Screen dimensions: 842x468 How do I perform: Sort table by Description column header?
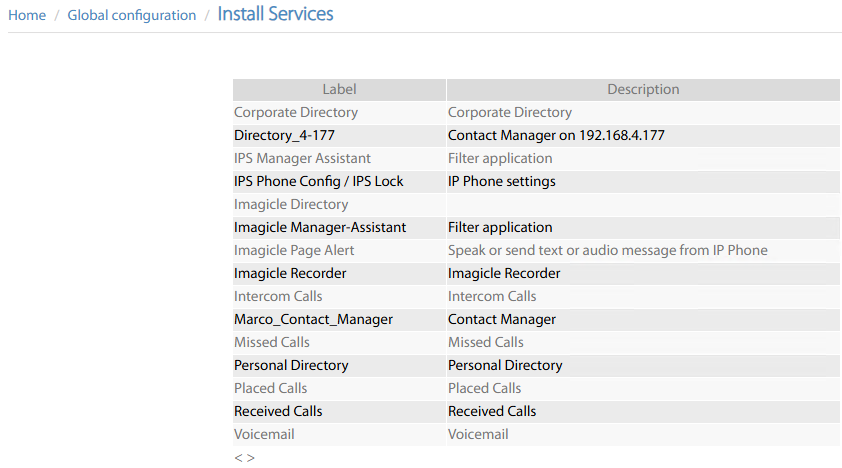[x=643, y=89]
